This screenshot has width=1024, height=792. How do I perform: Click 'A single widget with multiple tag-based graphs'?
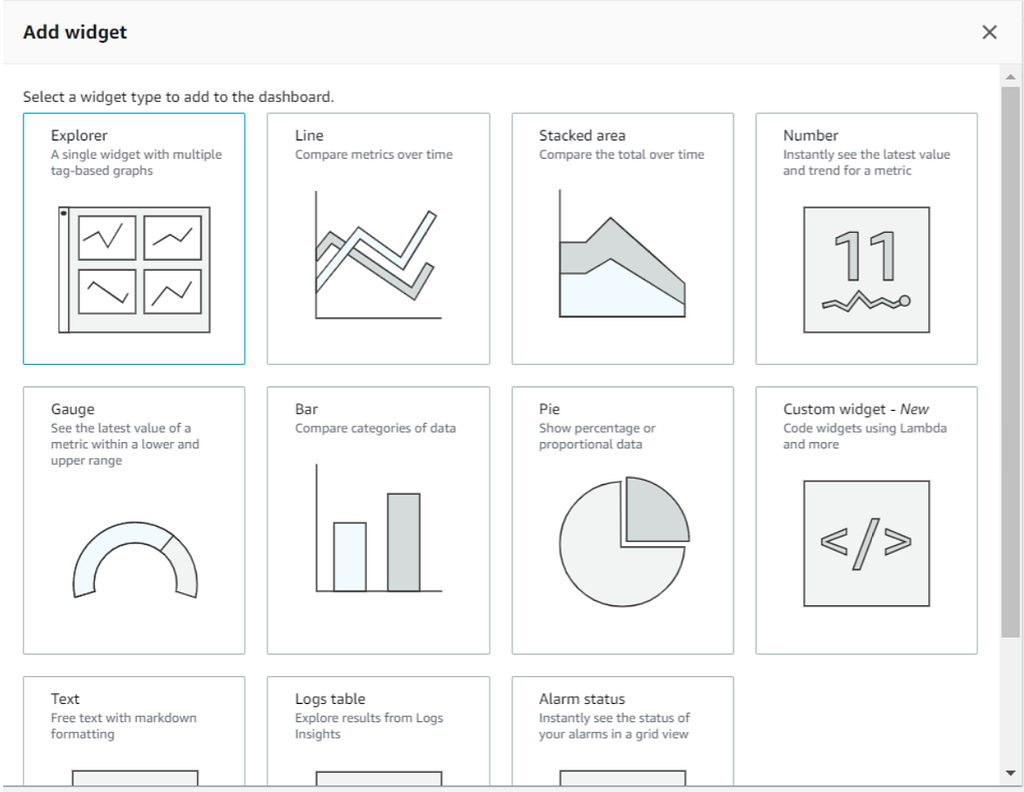click(x=136, y=163)
